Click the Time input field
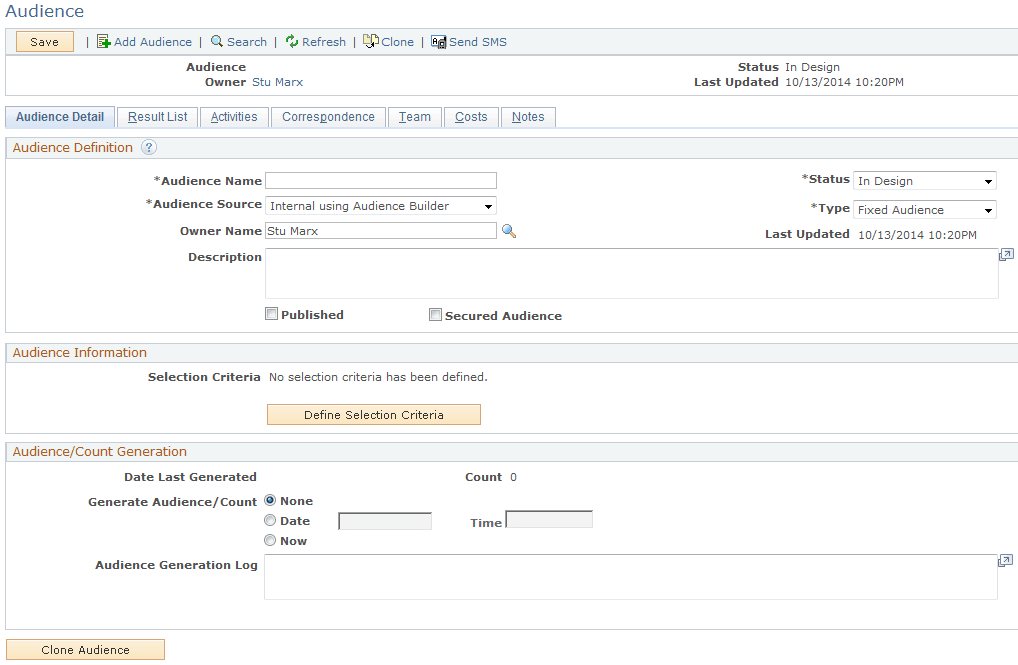This screenshot has height=665, width=1018. tap(549, 520)
